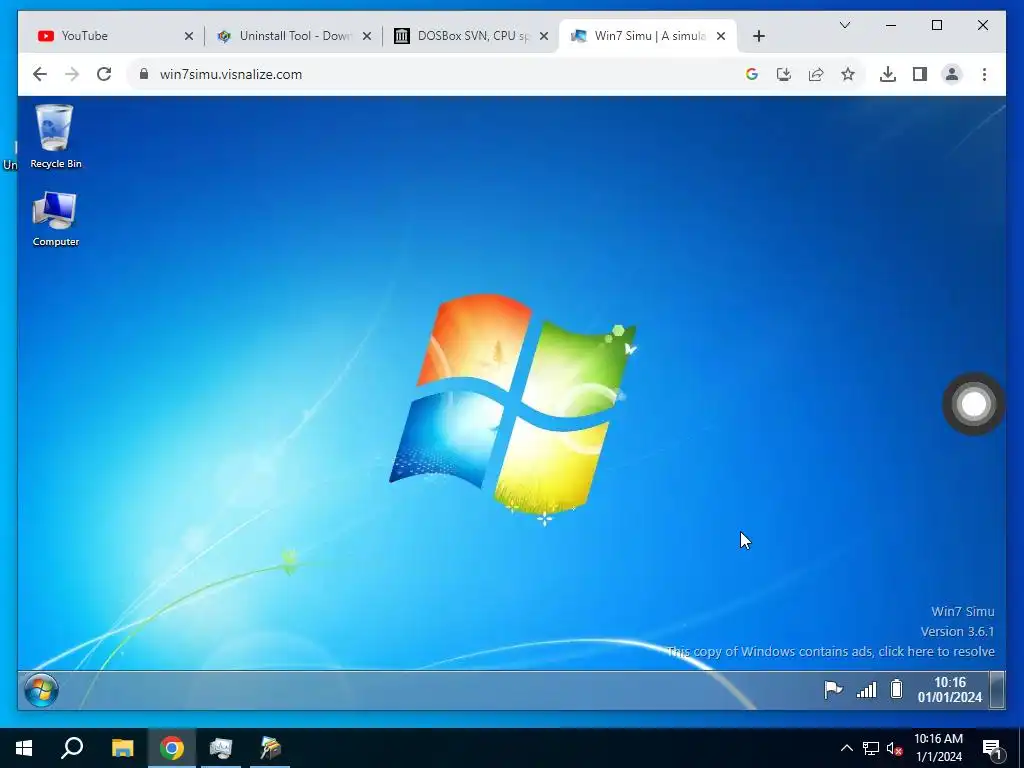Launch File Explorer from taskbar
1024x768 pixels.
[122, 748]
